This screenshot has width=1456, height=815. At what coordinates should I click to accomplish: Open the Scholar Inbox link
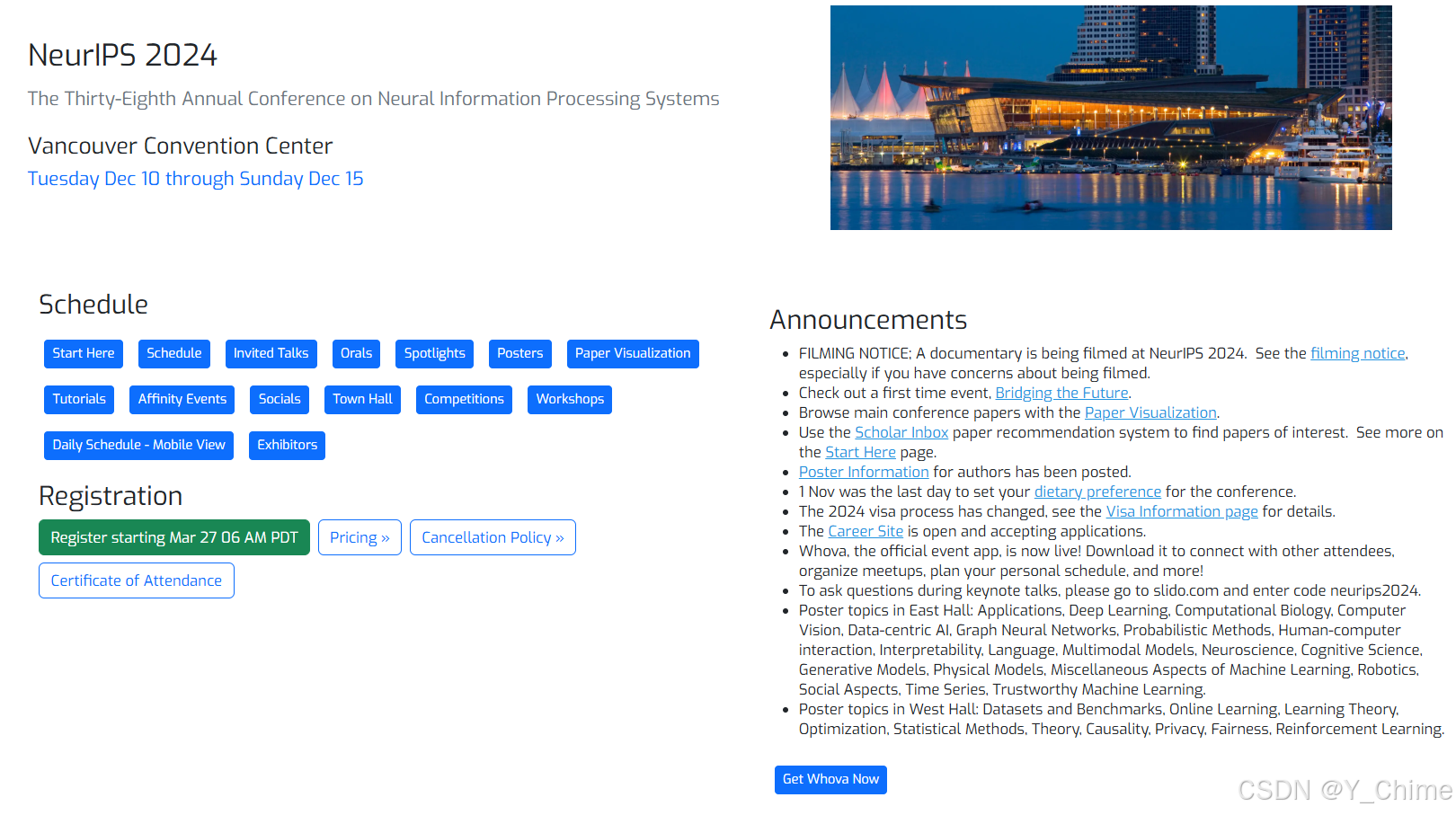coord(901,432)
